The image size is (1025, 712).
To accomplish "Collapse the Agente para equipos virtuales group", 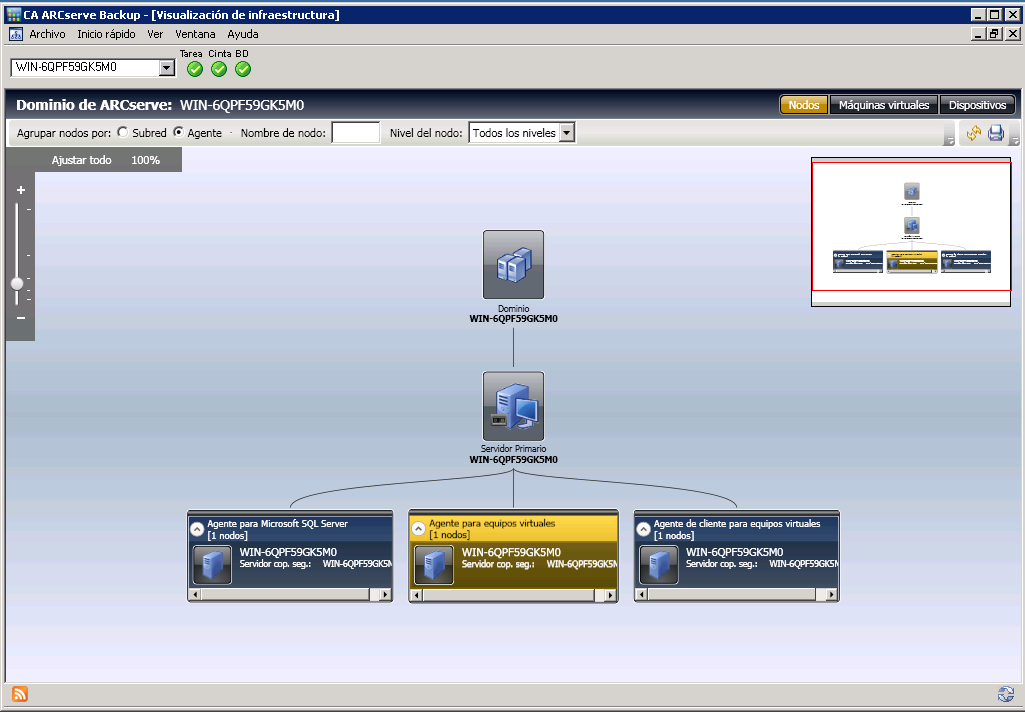I will (x=418, y=529).
